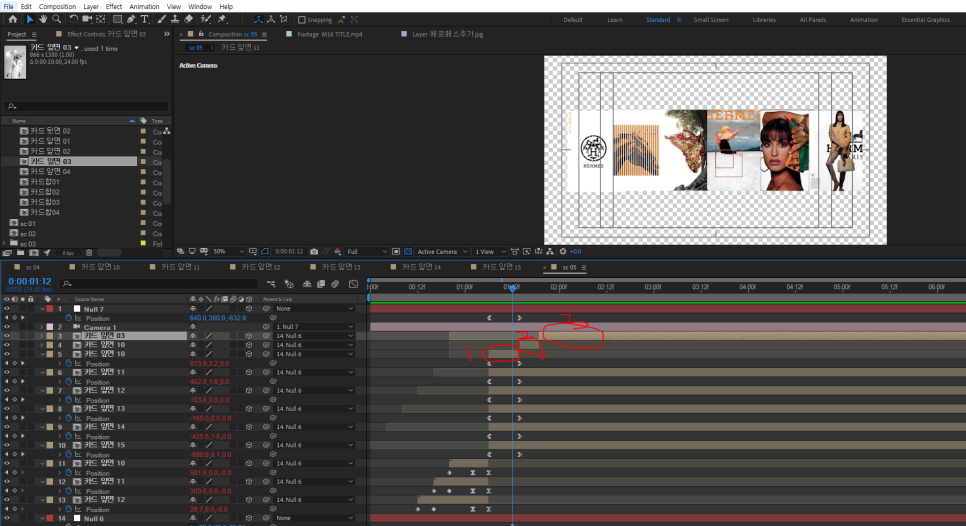Click the pink label color of Camera 1
The image size is (966, 526).
50,327
